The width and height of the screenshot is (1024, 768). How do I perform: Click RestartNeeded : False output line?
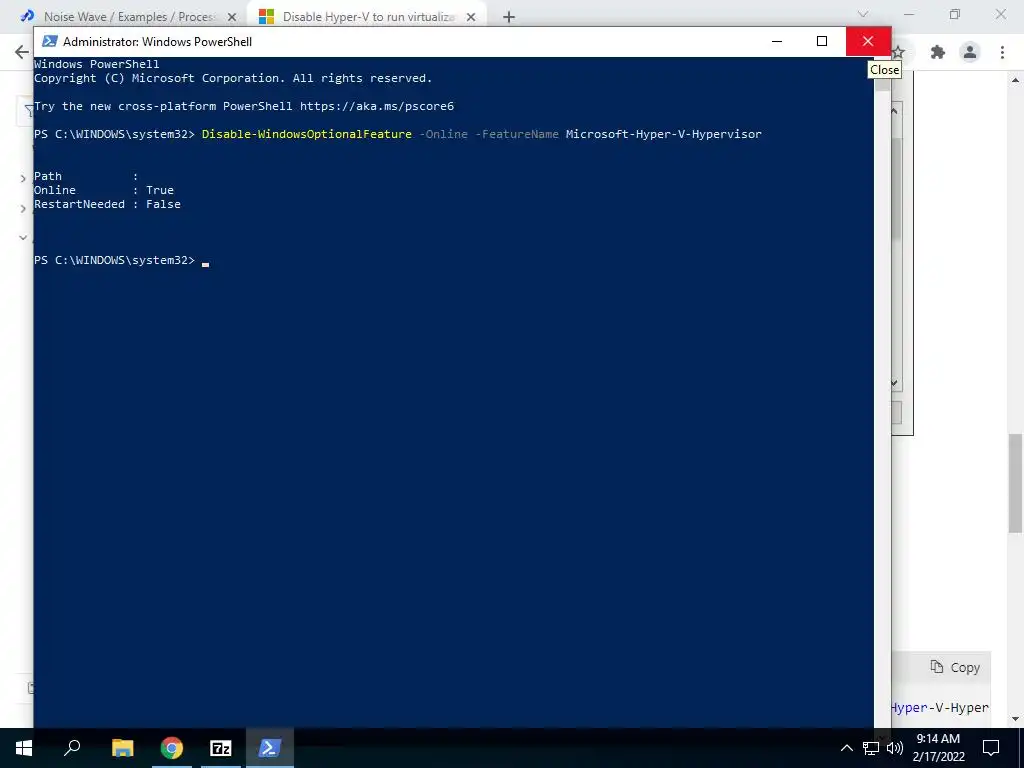click(x=107, y=204)
